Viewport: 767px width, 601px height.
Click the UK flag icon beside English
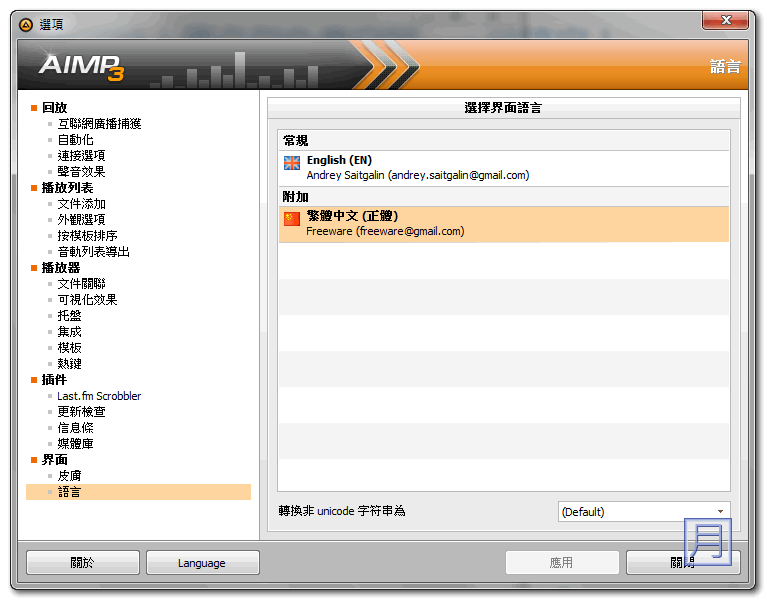[x=291, y=162]
